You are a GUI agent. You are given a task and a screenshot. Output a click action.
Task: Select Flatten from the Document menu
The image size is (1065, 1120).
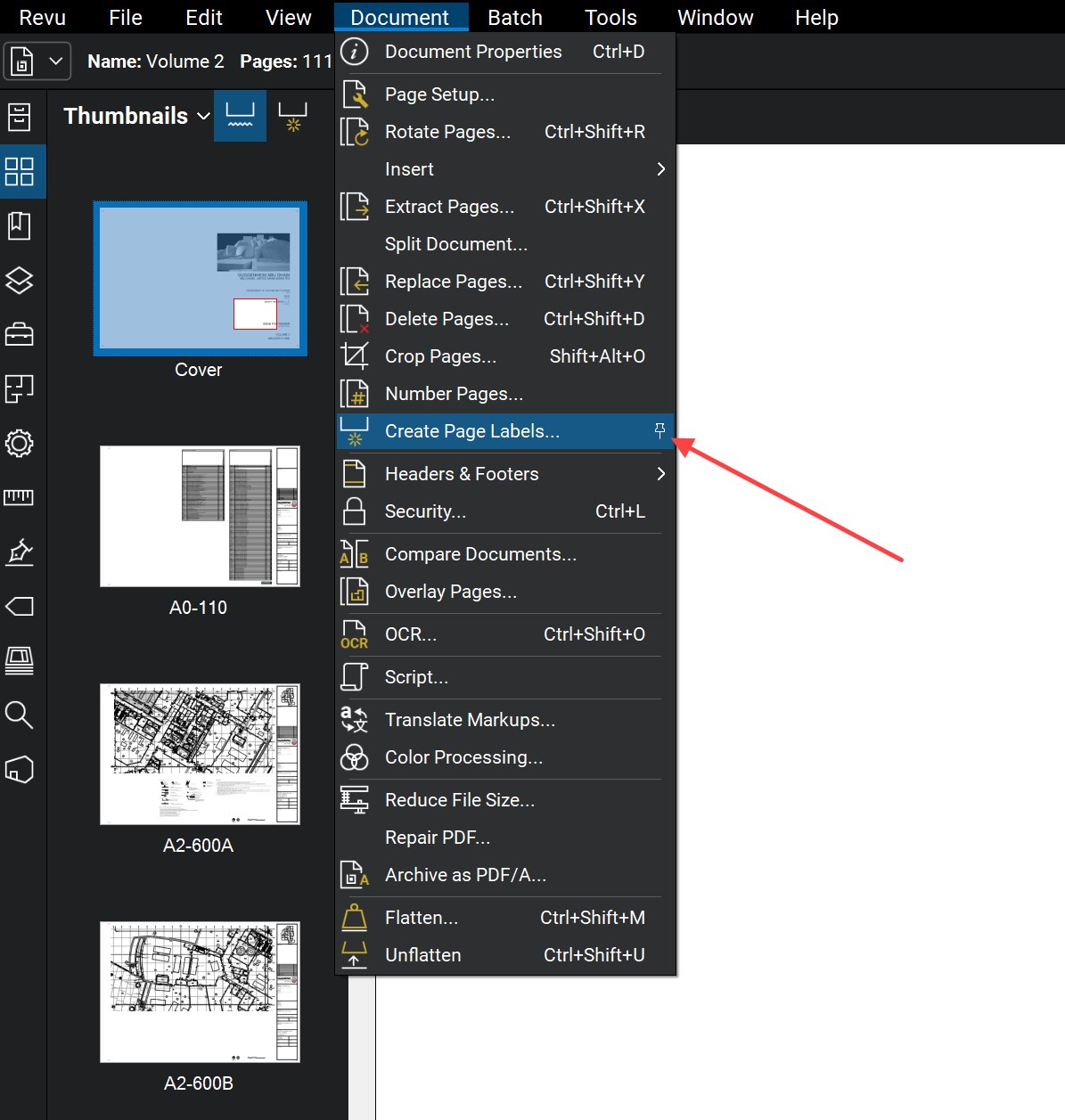click(x=421, y=918)
